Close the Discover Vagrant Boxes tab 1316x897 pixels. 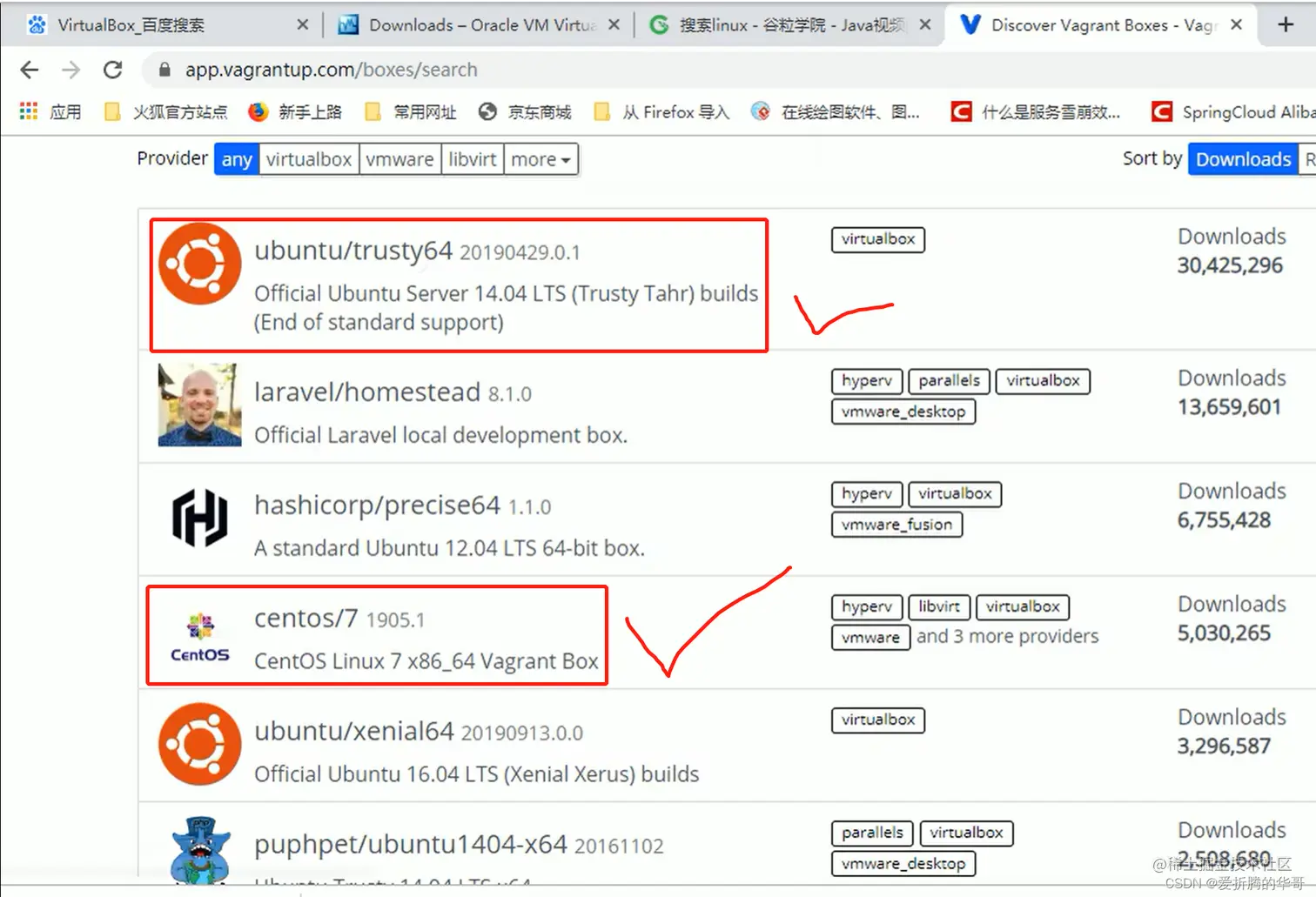pos(1236,25)
